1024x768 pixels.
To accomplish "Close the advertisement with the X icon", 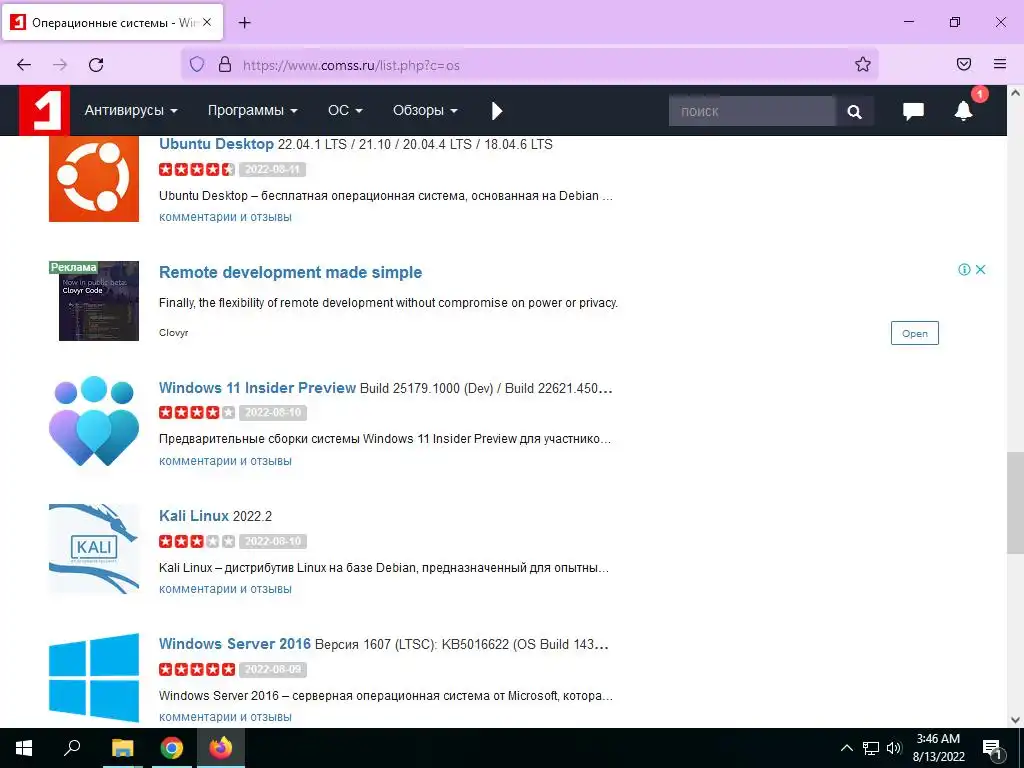I will [x=980, y=270].
